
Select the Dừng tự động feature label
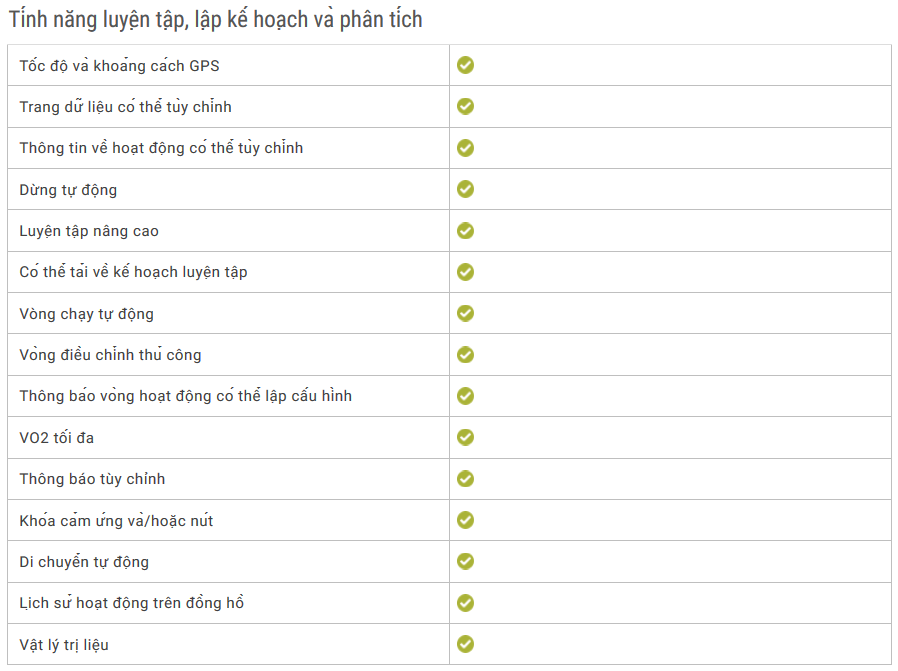pos(68,190)
